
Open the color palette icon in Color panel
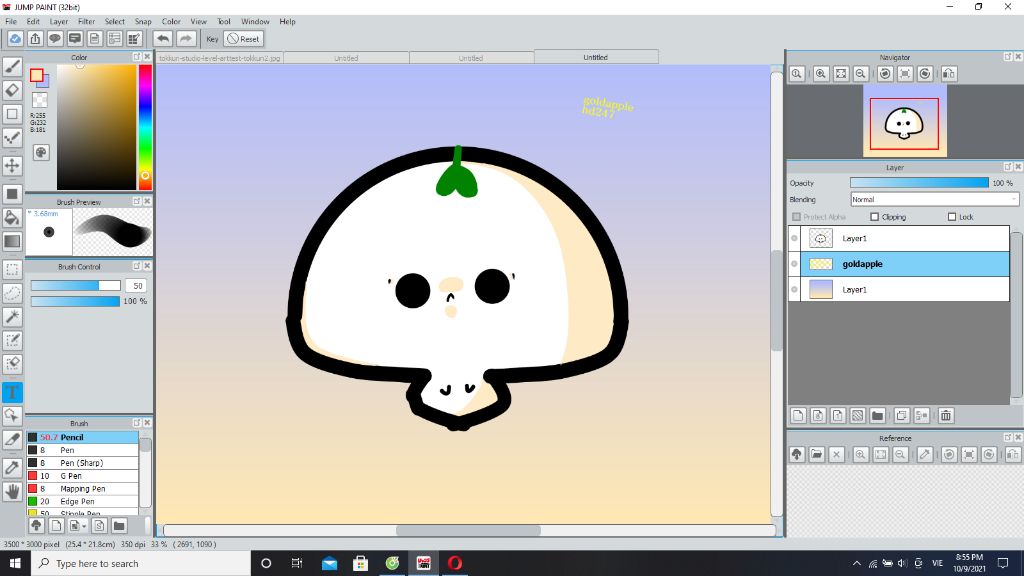(x=40, y=152)
